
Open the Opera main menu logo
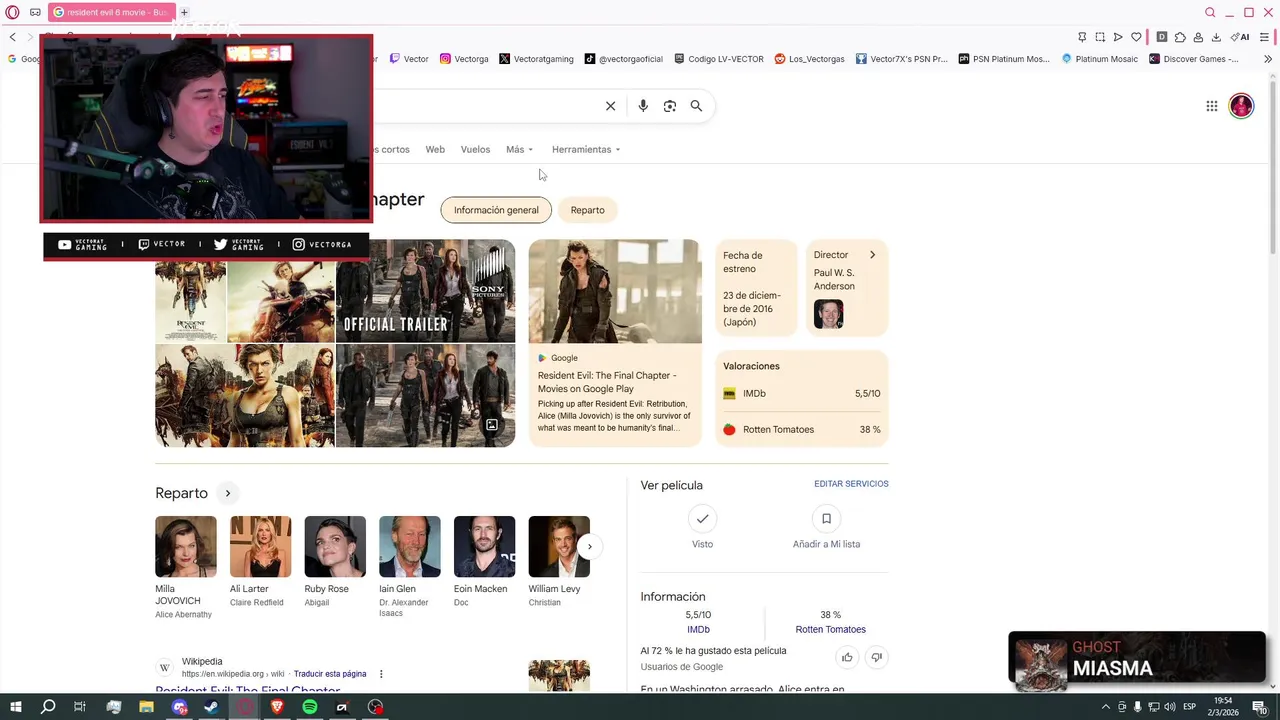click(x=13, y=12)
